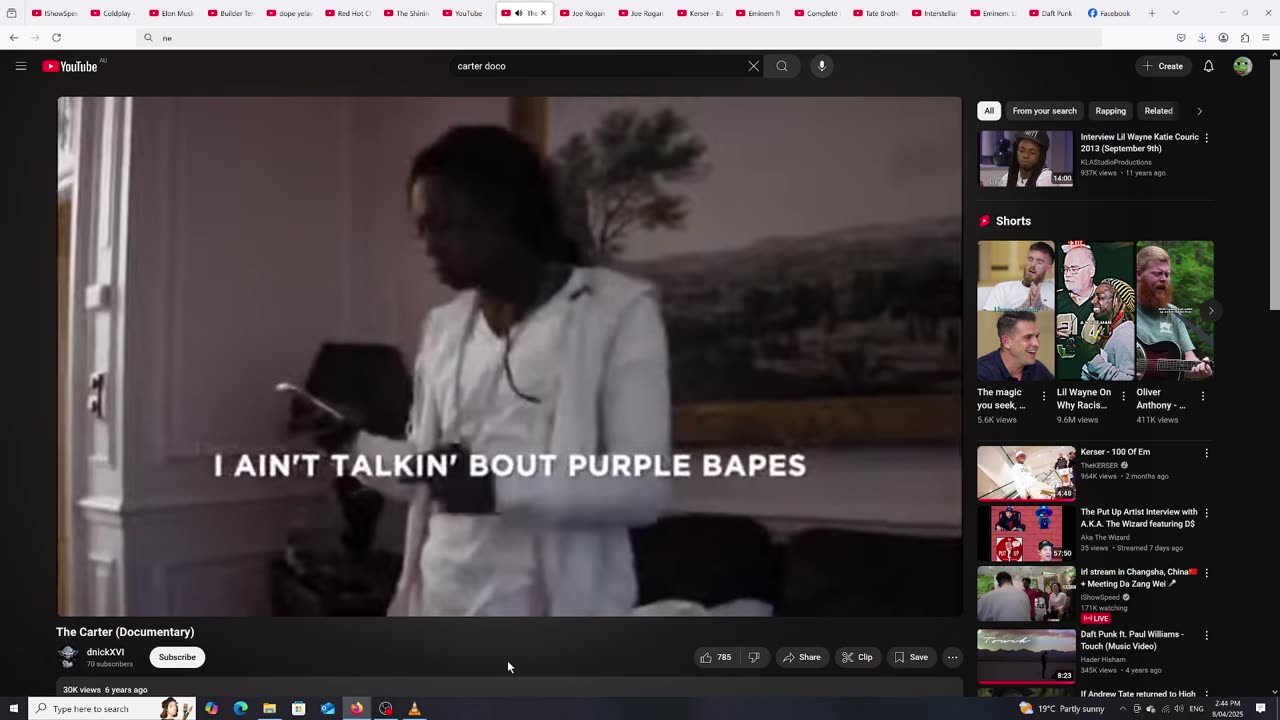Go back with the browser back arrow
Screen dimensions: 1280x720
[14, 38]
